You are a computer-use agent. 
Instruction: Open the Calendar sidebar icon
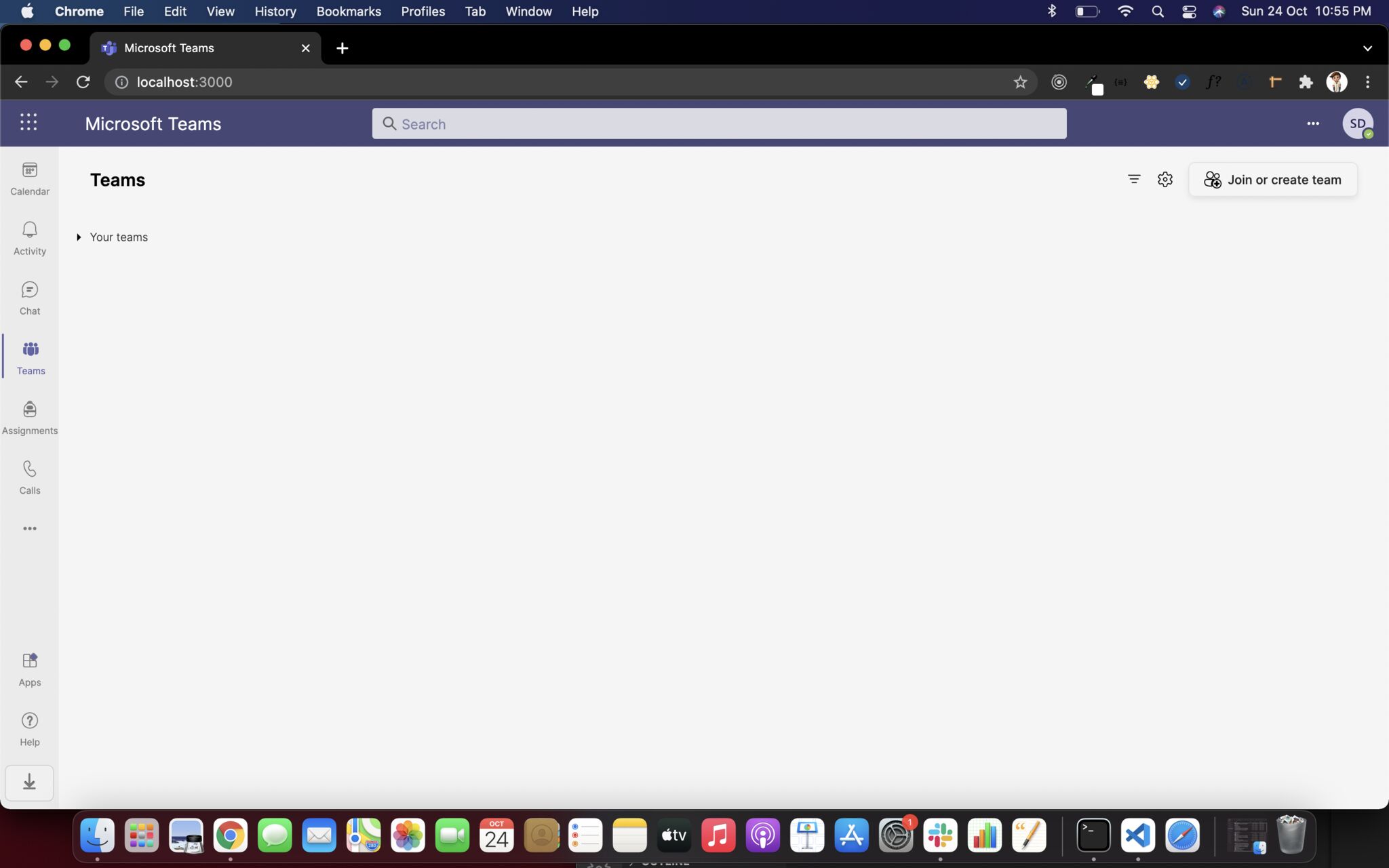[30, 178]
